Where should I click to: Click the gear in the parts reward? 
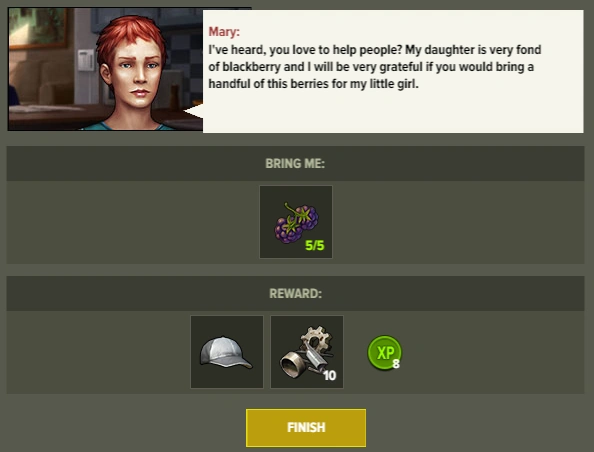pyautogui.click(x=317, y=337)
